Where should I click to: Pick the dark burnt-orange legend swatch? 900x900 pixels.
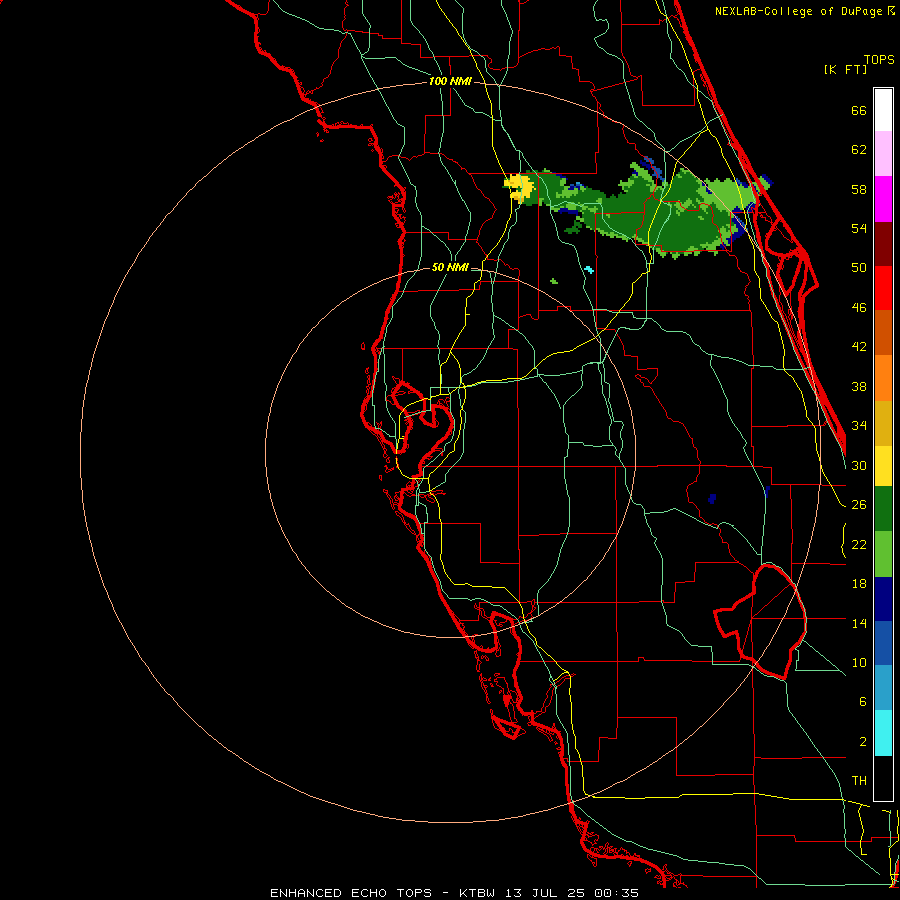tap(883, 332)
